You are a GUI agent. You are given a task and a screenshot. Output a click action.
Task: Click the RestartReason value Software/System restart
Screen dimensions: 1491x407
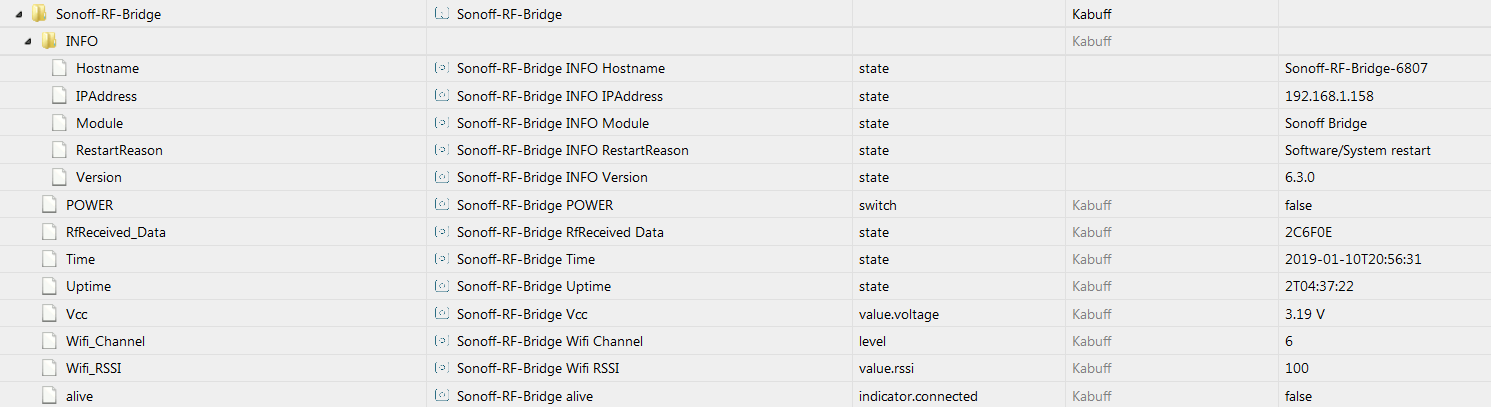click(1357, 150)
